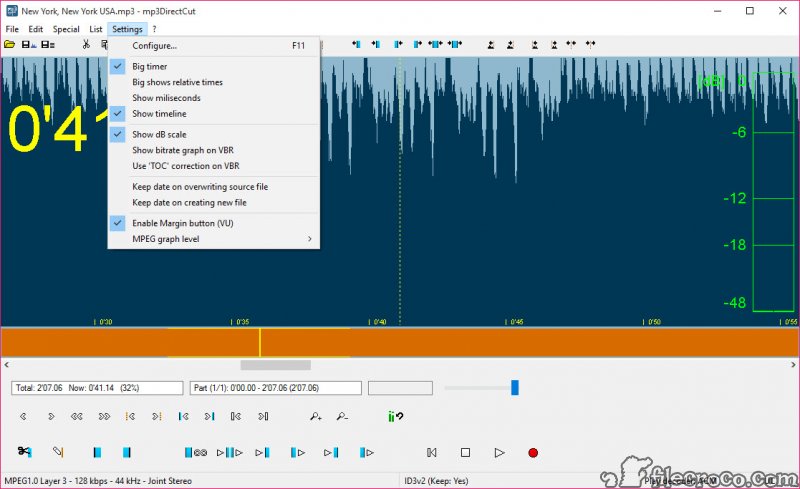
Task: Click the pencil edit cue button
Action: (x=58, y=452)
